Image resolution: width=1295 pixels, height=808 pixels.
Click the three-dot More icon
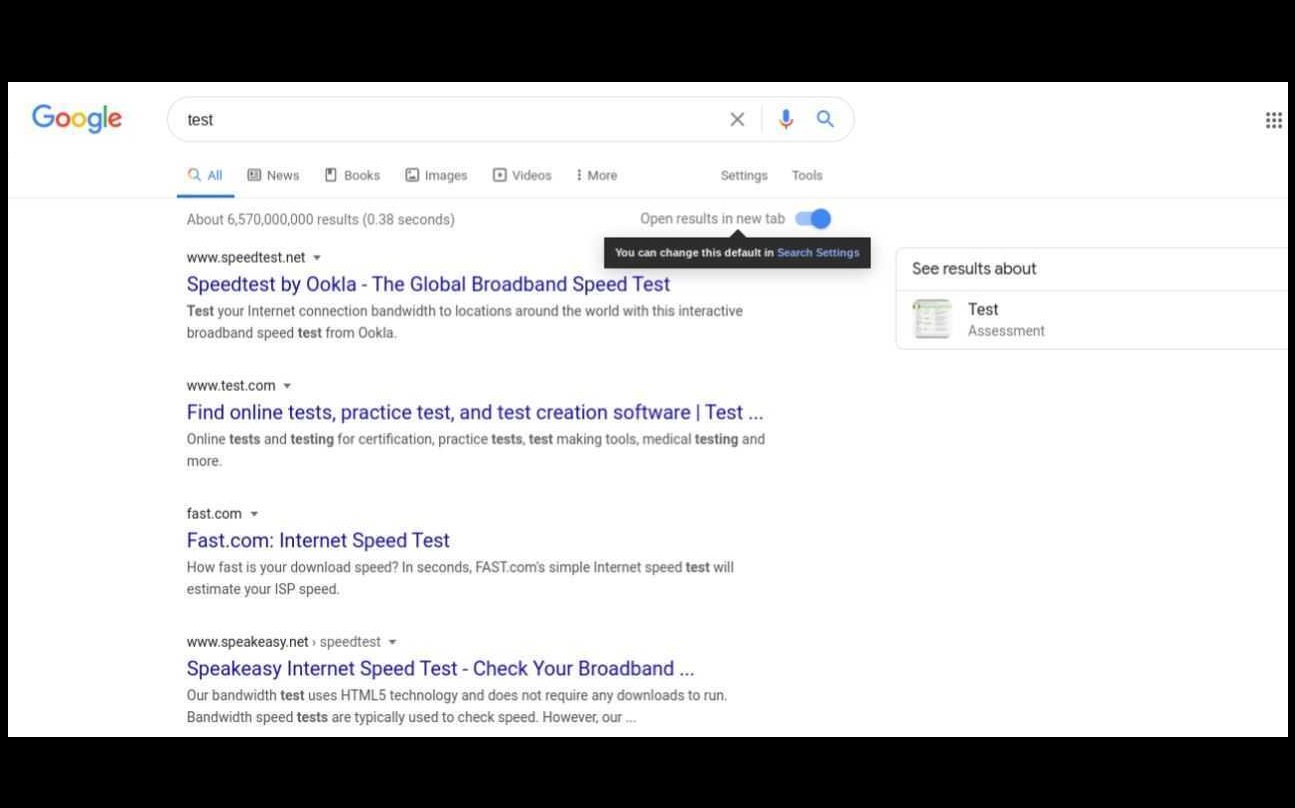(x=581, y=174)
